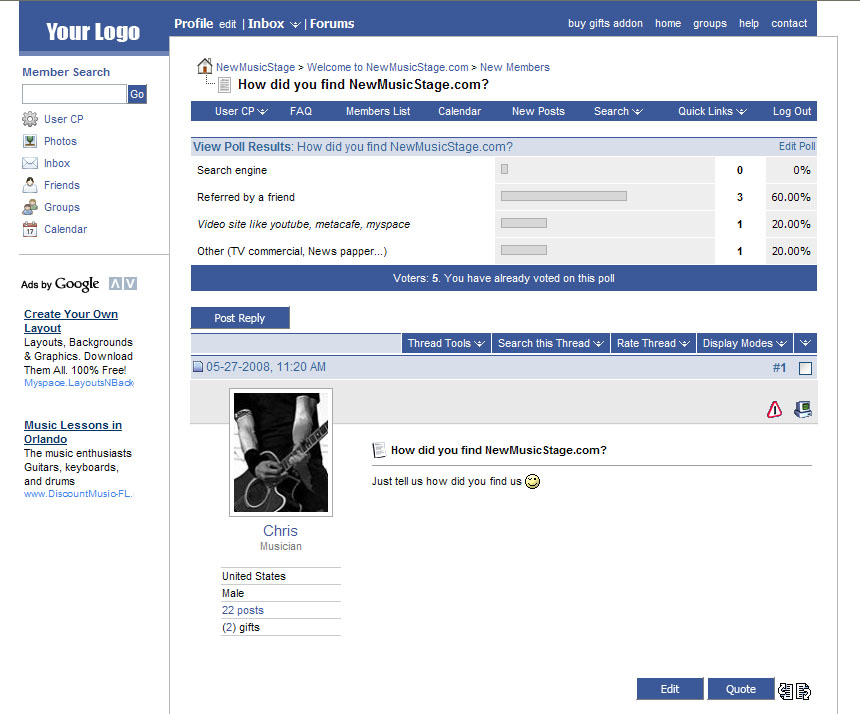
Task: Click the User CP gear icon in sidebar
Action: click(30, 119)
